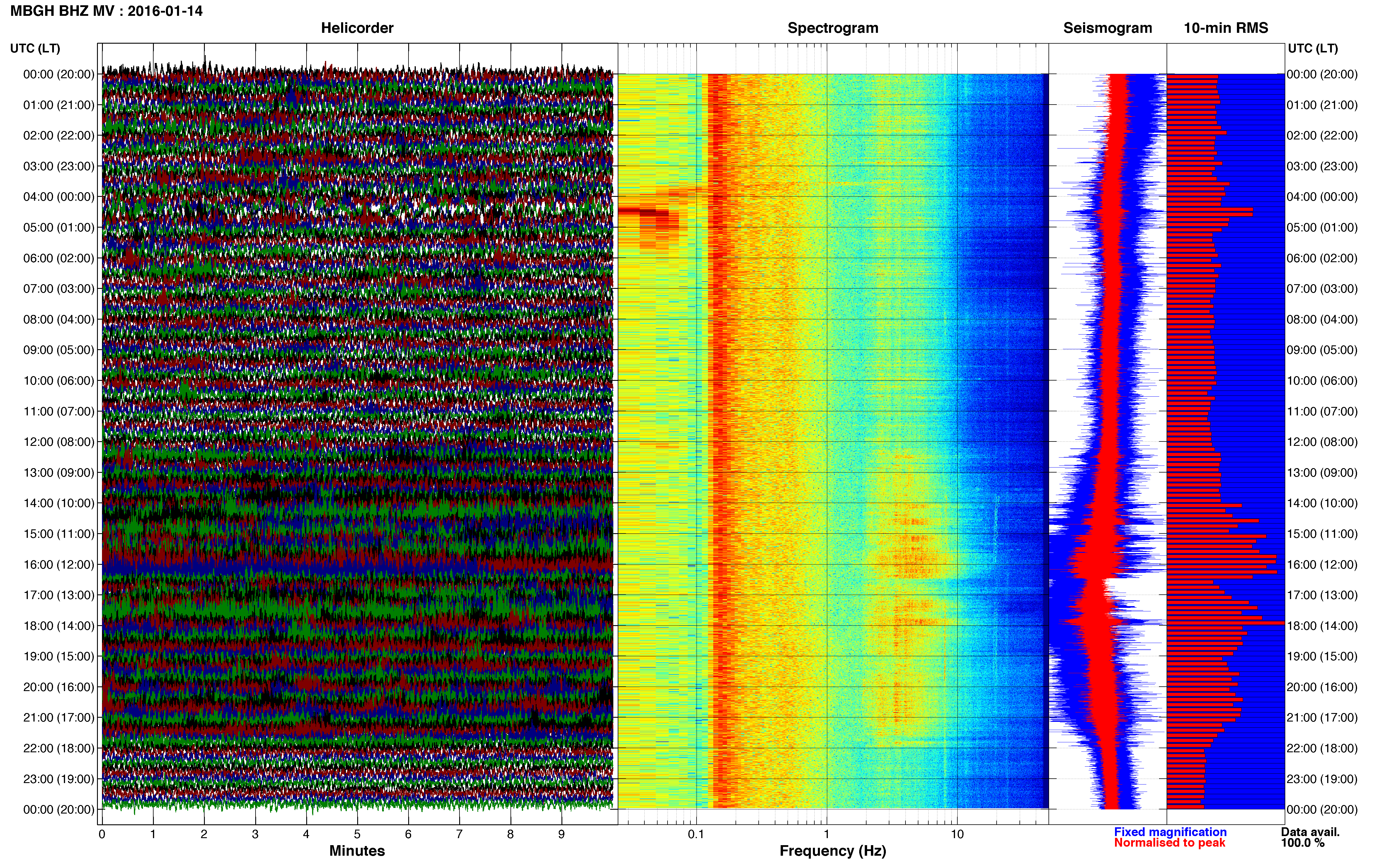Click '07:00 (03:00)' on the Helicorder time axis

click(59, 289)
